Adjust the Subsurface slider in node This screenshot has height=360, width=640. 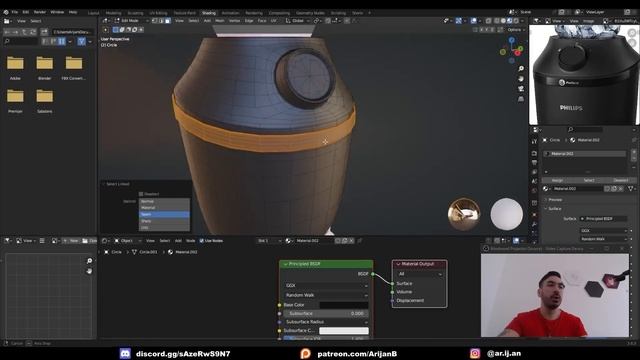[326, 313]
